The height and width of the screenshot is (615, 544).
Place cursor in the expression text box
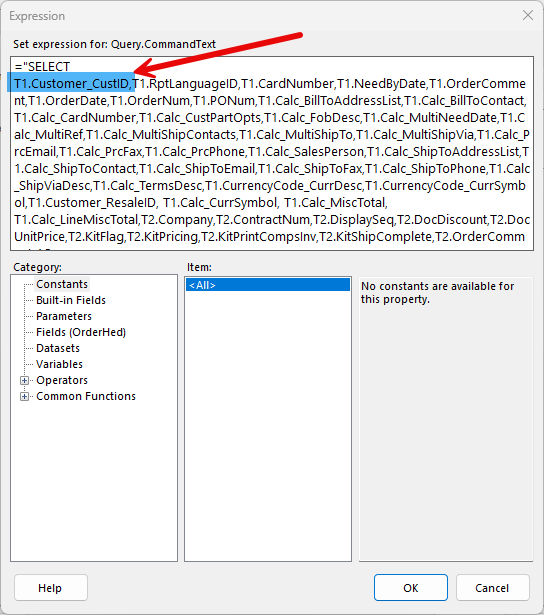pyautogui.click(x=272, y=153)
